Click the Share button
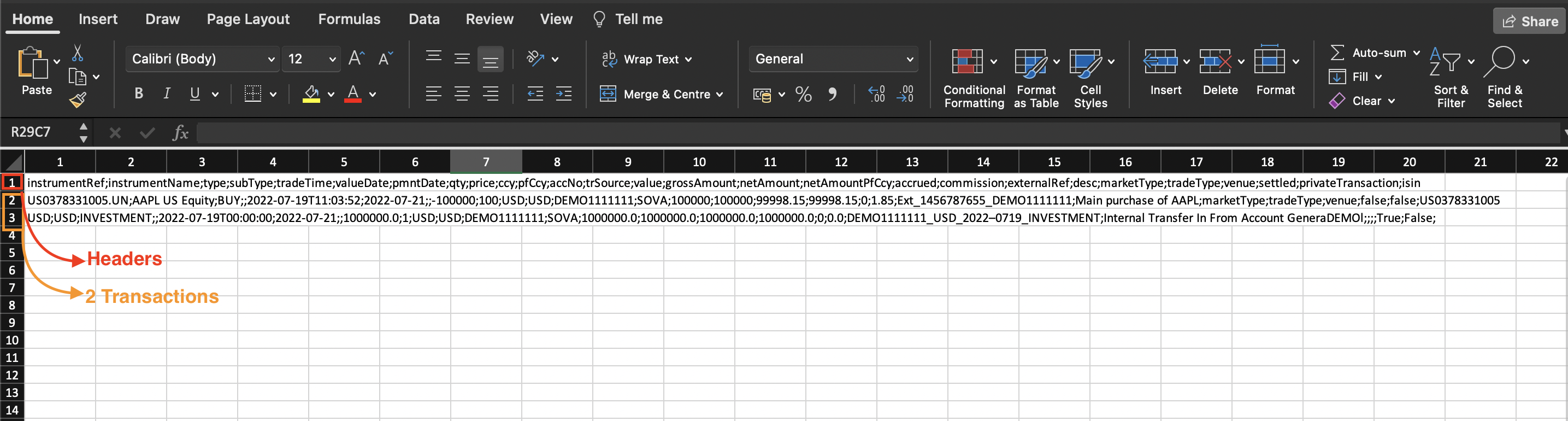Viewport: 1568px width, 421px height. [x=1529, y=21]
